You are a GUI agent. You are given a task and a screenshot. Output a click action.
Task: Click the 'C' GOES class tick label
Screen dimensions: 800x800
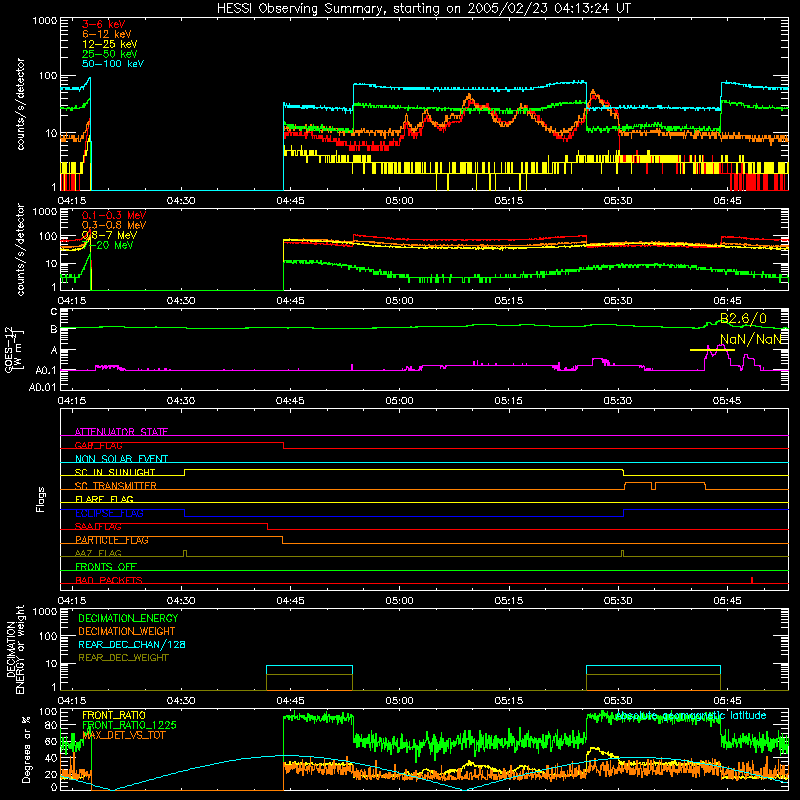(54, 312)
